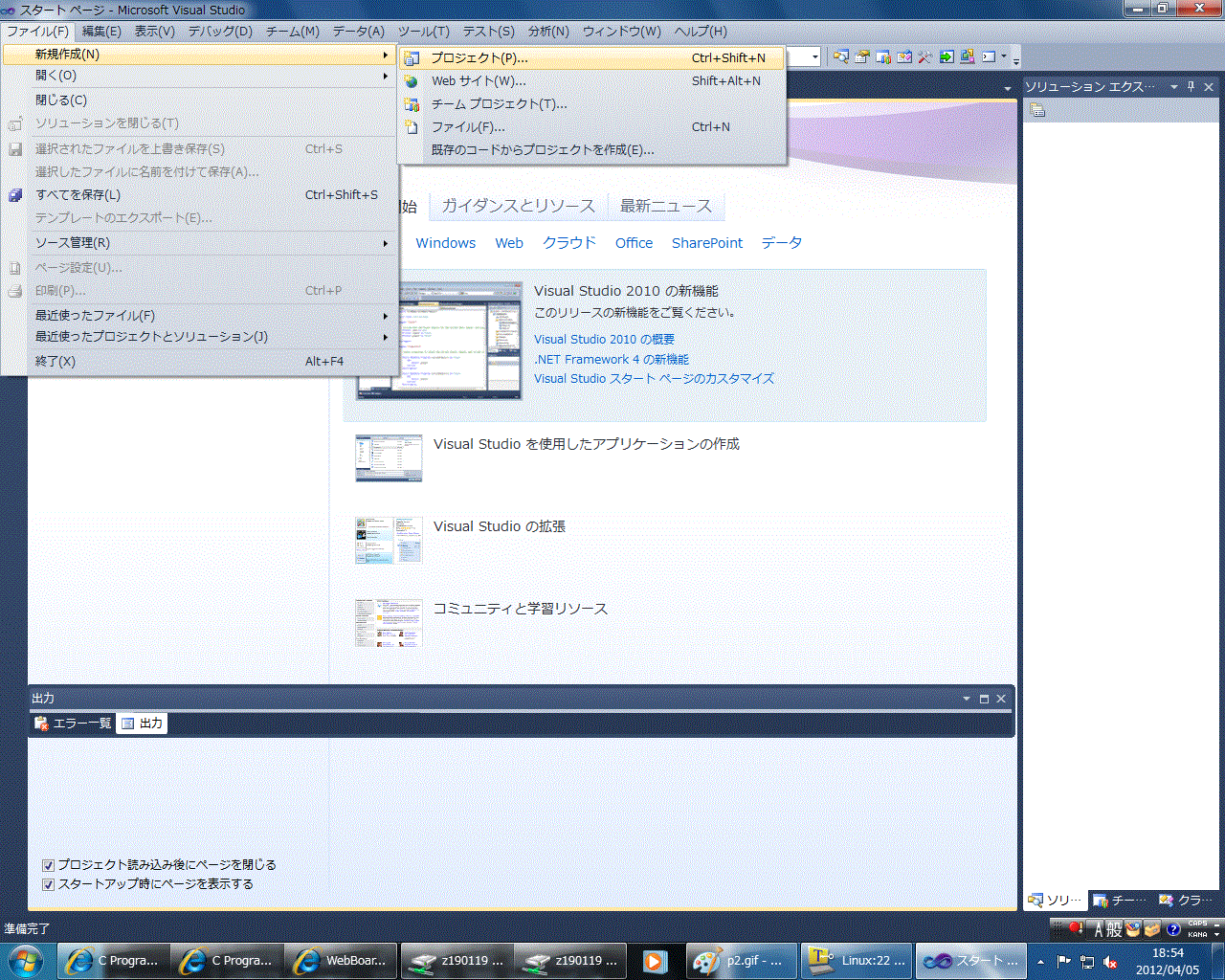
Task: Open the 出力 panel window position dropdown
Action: pos(967,699)
